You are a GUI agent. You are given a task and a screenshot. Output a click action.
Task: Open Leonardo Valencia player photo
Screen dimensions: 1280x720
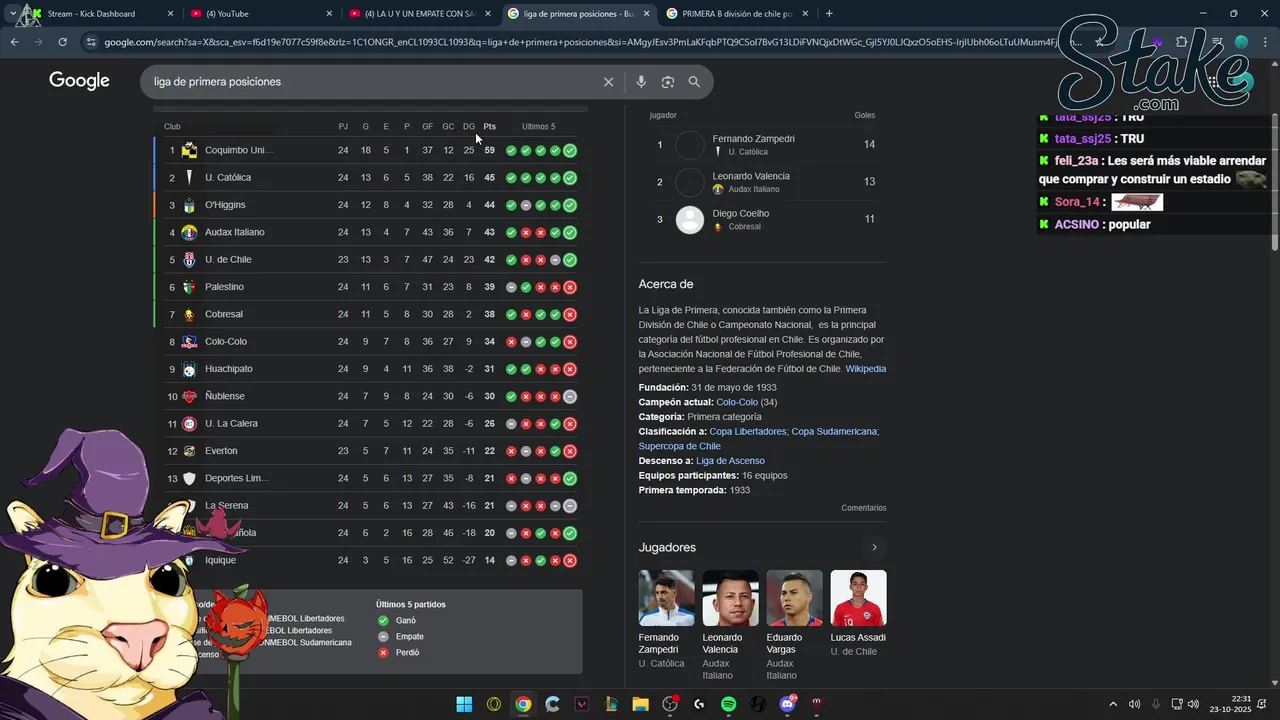(730, 598)
